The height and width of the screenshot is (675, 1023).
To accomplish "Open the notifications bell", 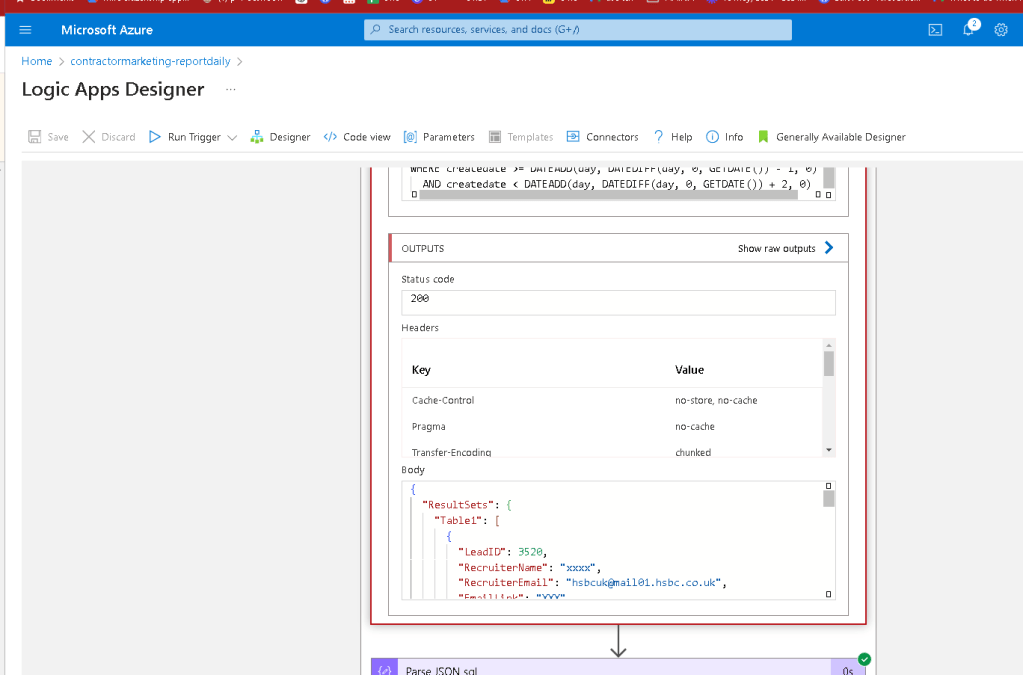I will [x=969, y=29].
